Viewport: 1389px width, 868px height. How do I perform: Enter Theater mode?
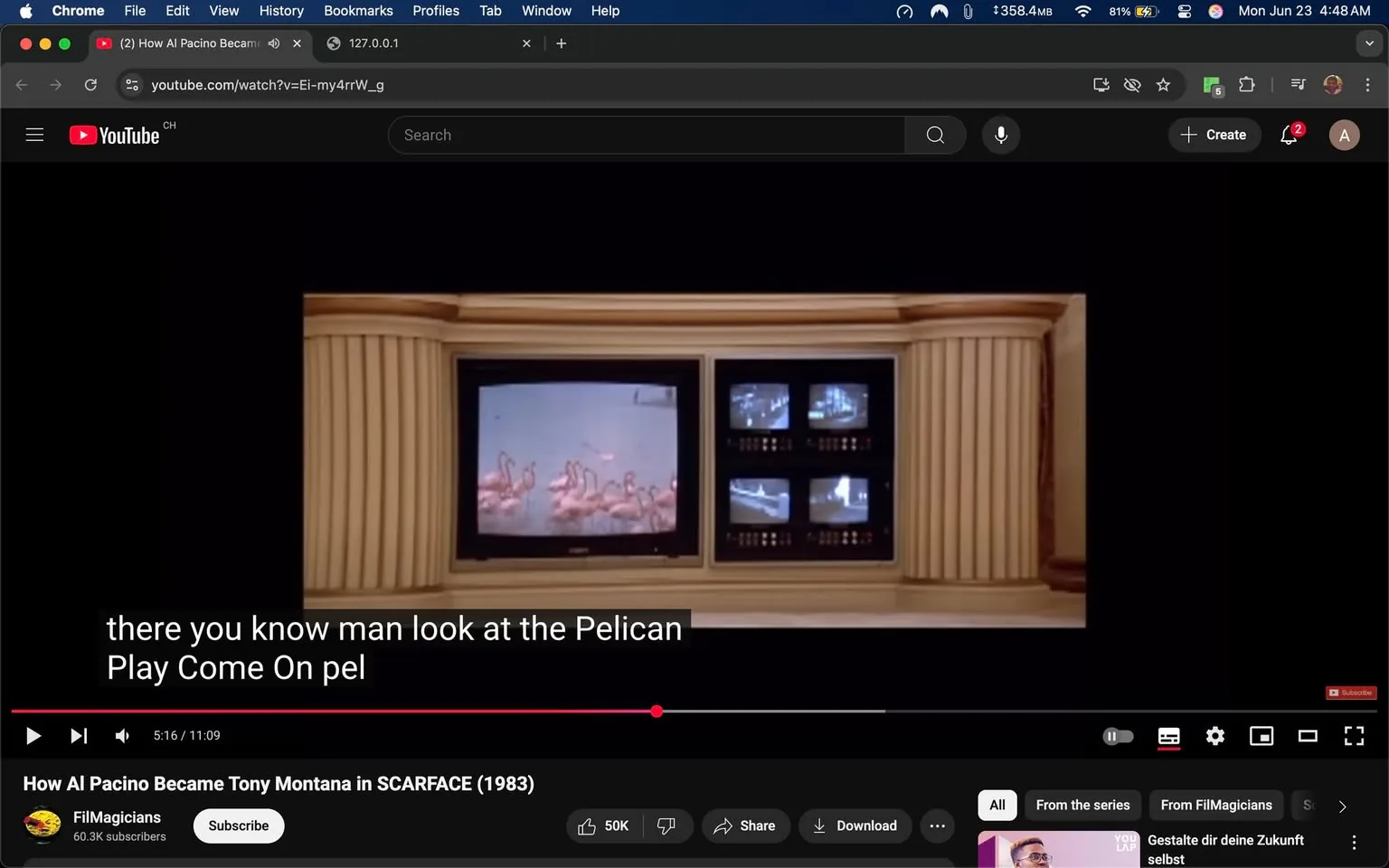[x=1307, y=736]
